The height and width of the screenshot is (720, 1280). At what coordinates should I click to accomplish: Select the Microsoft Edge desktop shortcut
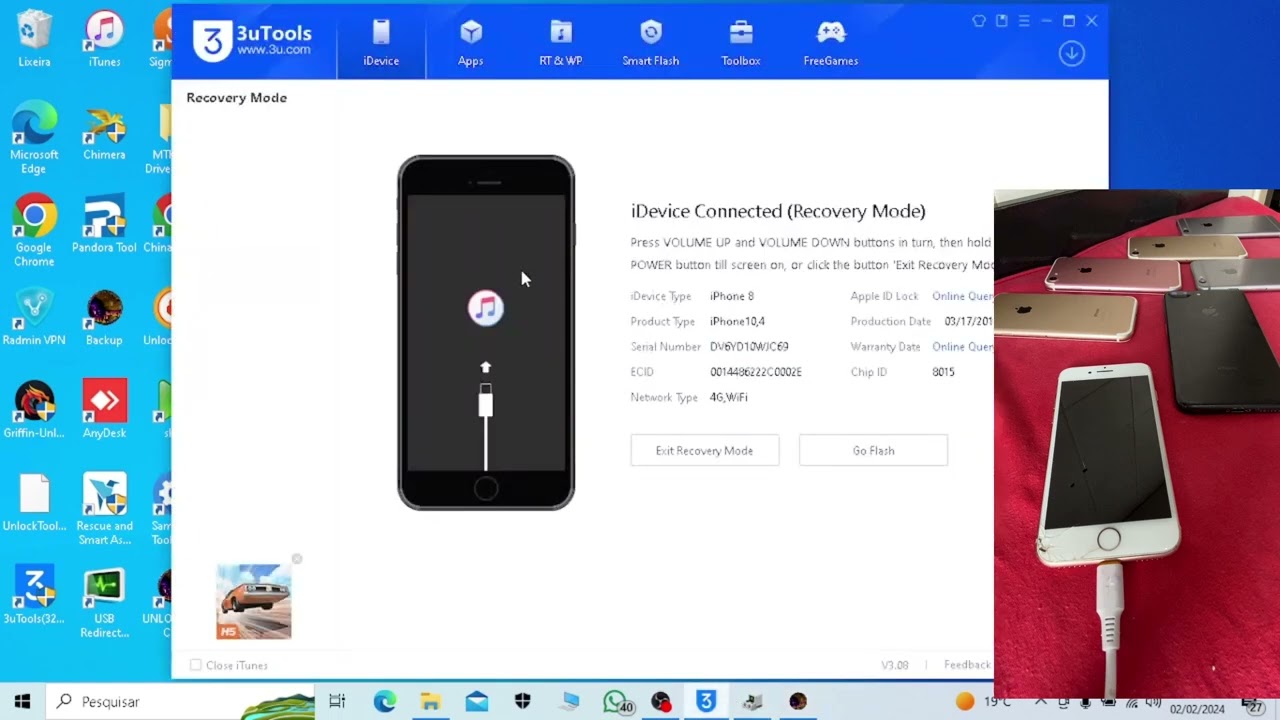pyautogui.click(x=34, y=138)
